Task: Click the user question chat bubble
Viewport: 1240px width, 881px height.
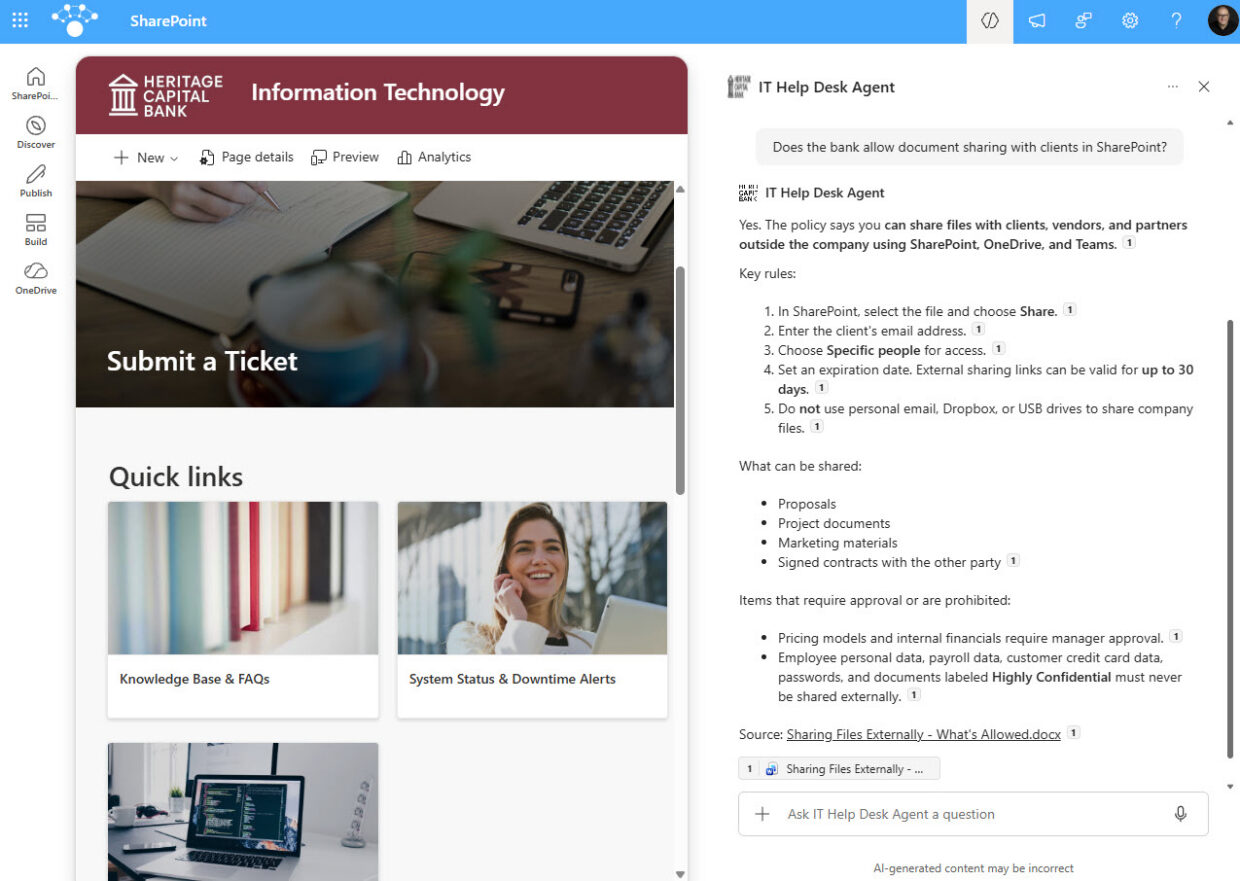Action: [x=970, y=147]
